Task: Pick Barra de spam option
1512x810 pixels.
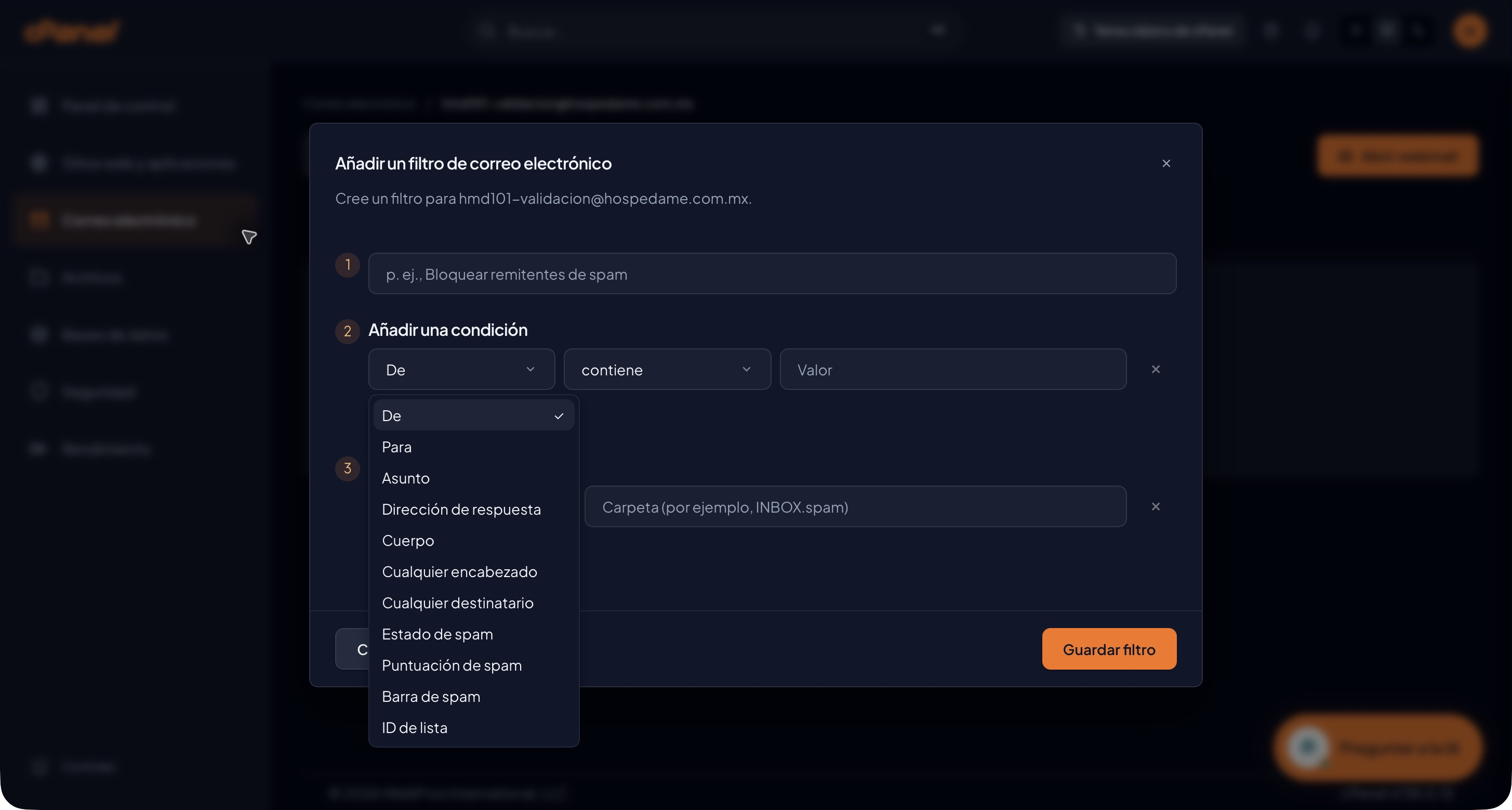Action: [x=474, y=696]
